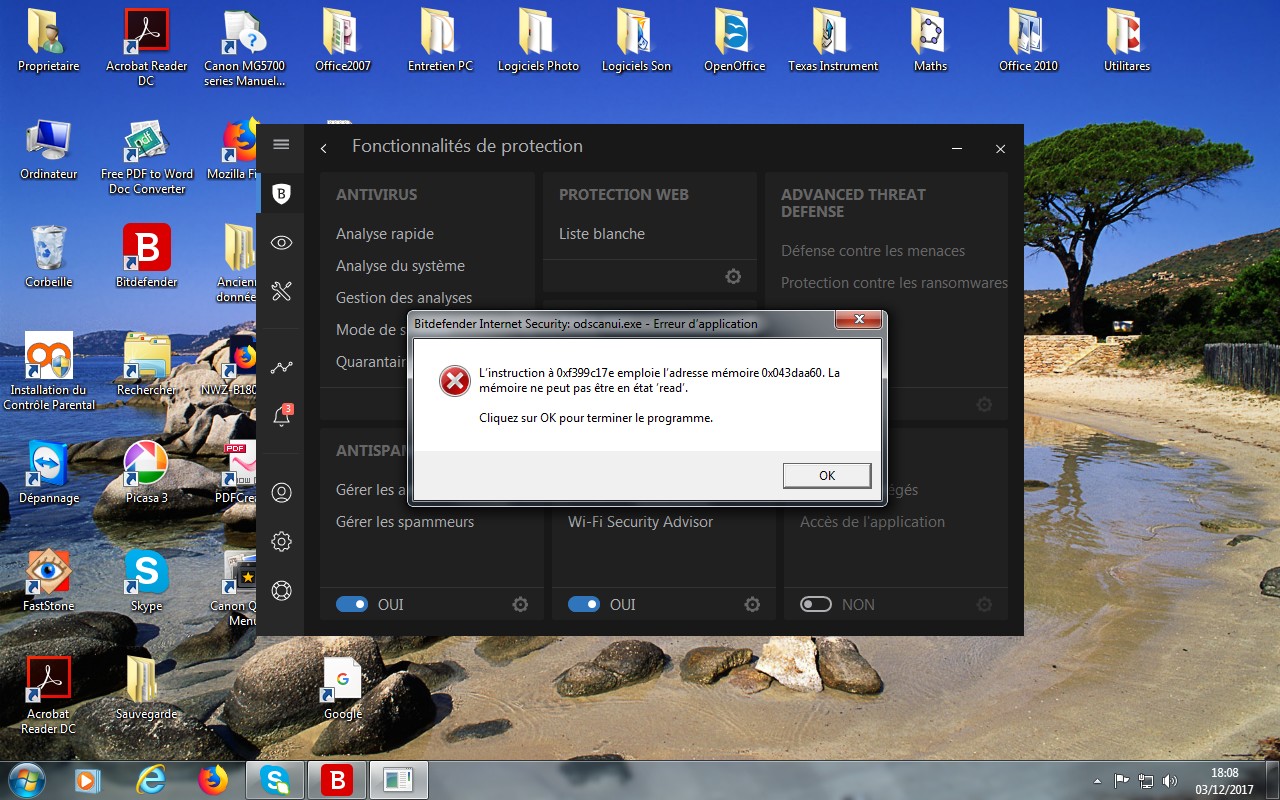The height and width of the screenshot is (800, 1280).
Task: Open Internet Explorer from the taskbar
Action: (x=151, y=780)
